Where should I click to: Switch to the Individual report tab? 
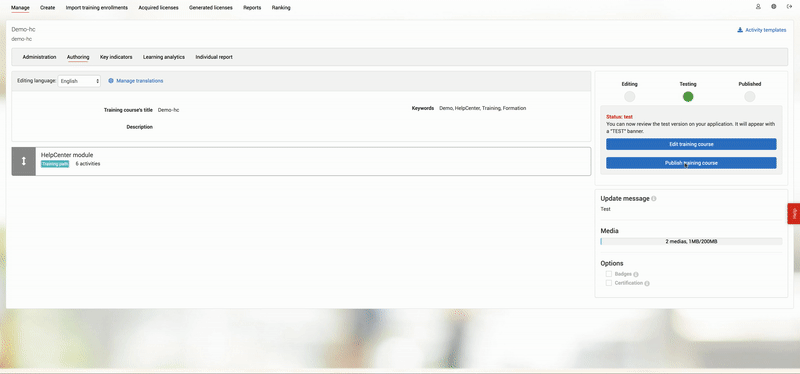(x=214, y=57)
